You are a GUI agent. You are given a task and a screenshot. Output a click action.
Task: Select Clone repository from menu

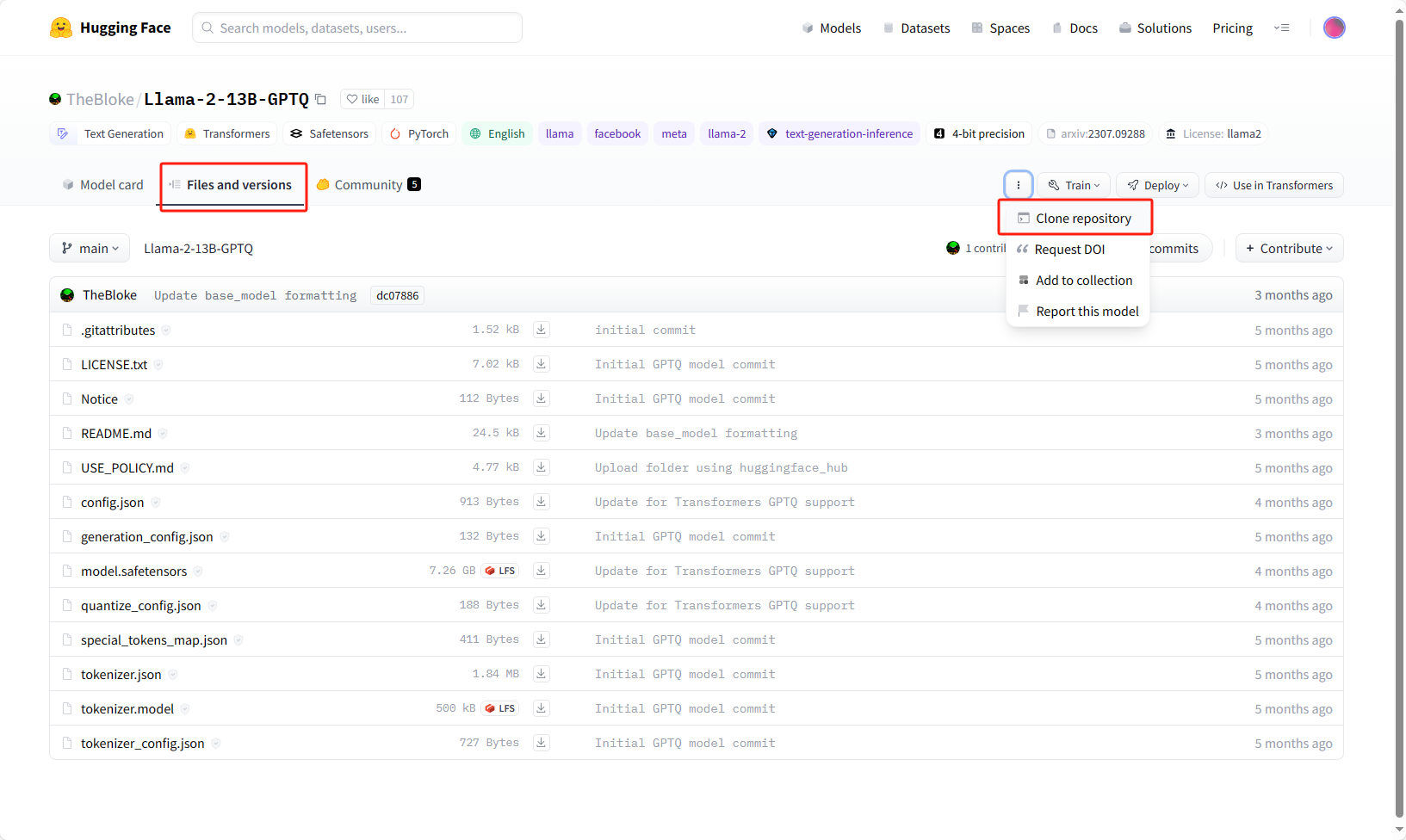point(1076,218)
